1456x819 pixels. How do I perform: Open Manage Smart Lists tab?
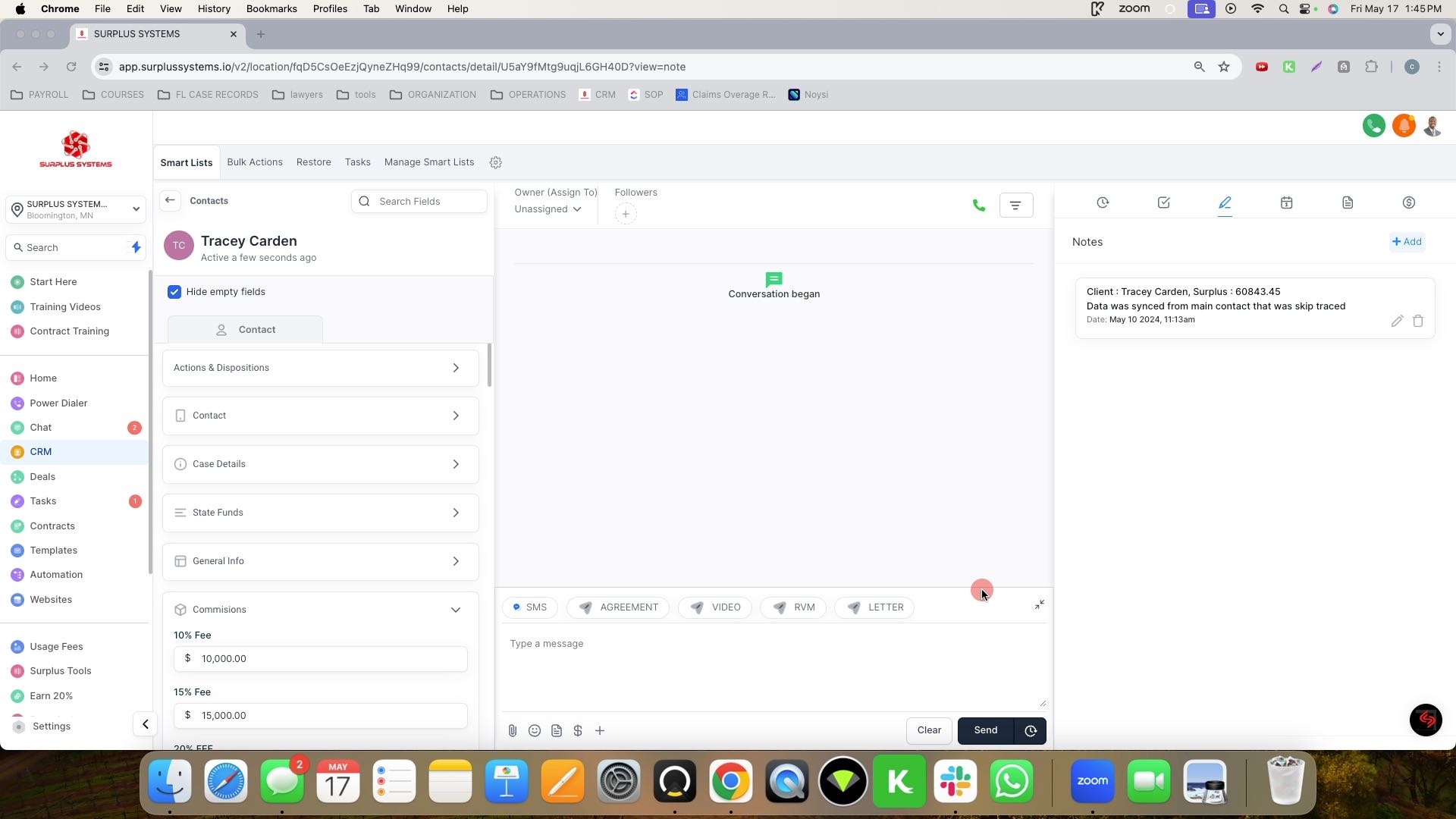[428, 162]
